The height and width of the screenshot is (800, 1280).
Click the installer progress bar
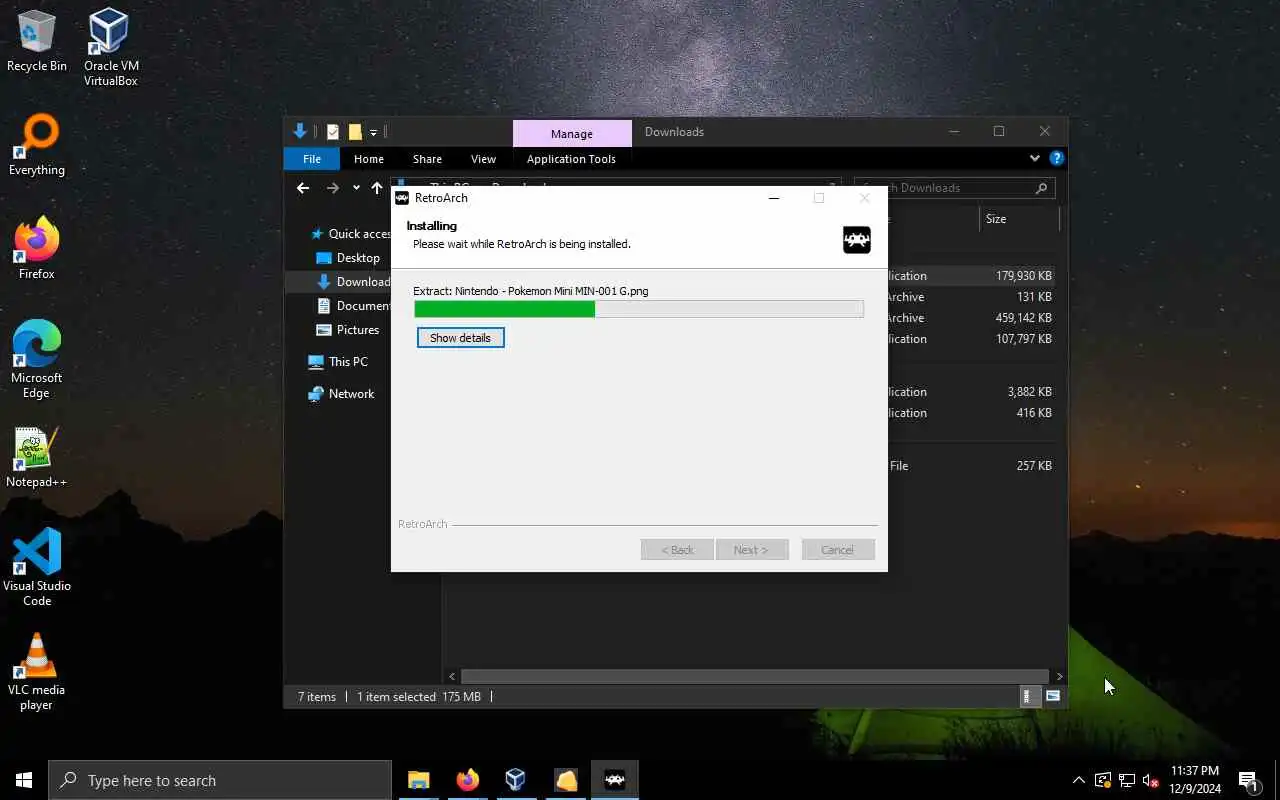click(639, 309)
